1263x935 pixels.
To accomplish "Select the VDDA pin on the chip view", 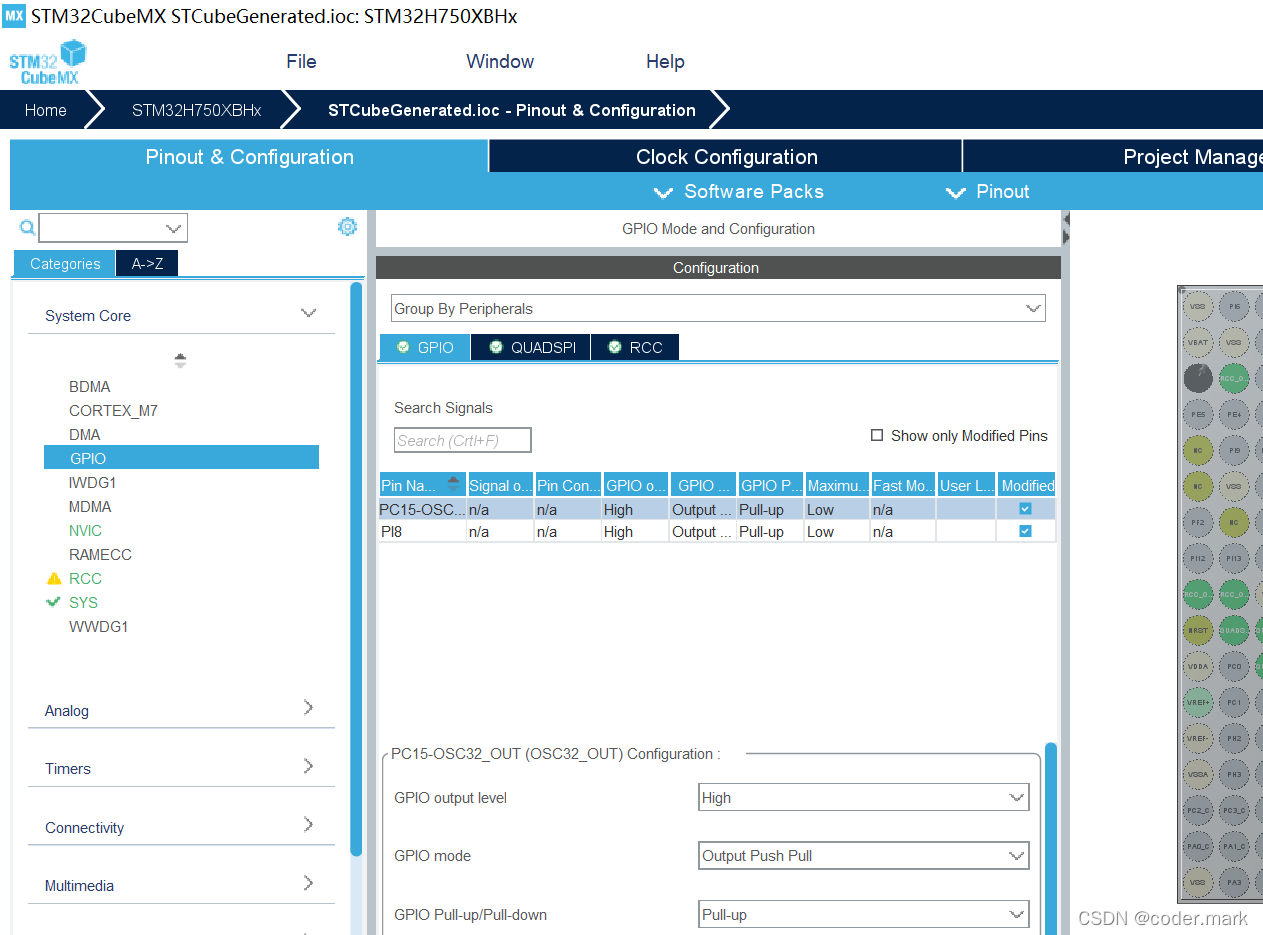I will [x=1198, y=666].
